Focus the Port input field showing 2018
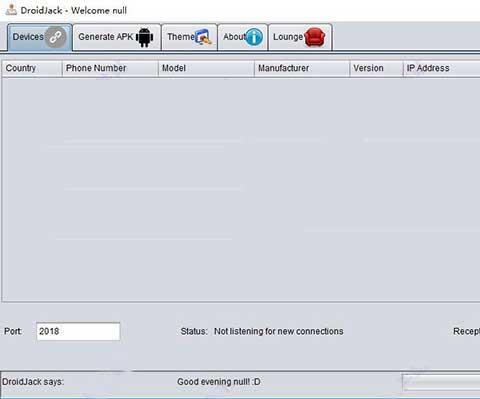 [78, 331]
